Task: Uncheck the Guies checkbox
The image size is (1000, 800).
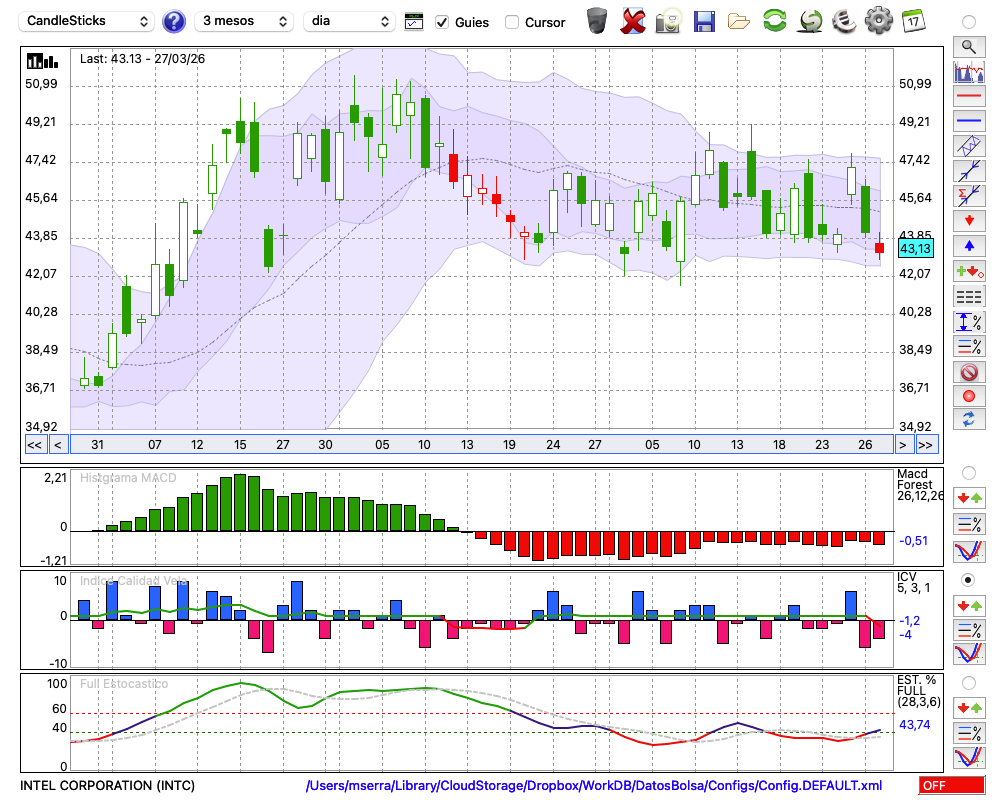Action: pos(442,22)
